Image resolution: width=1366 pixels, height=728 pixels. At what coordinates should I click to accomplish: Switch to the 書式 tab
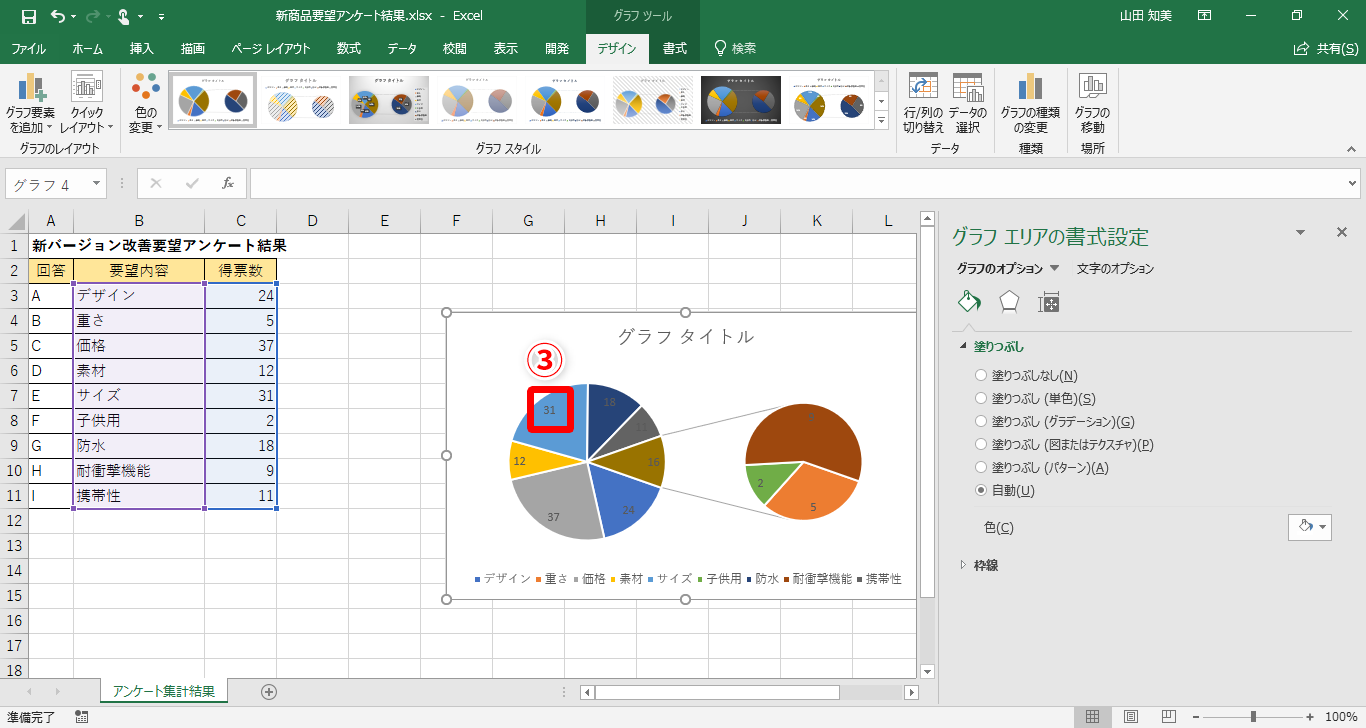point(675,48)
